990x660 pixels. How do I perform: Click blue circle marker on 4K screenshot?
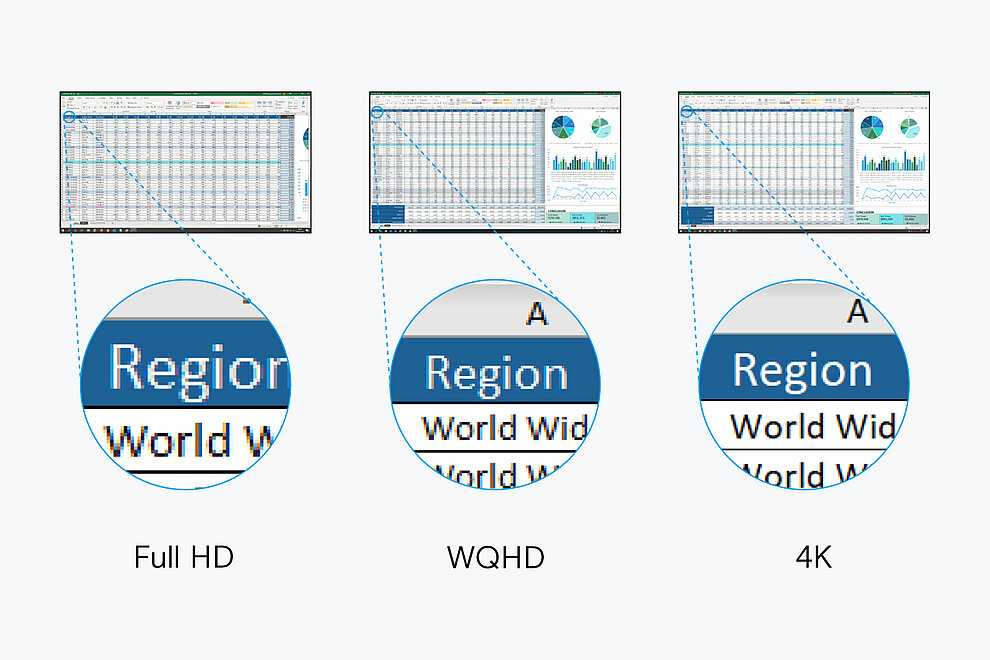686,113
